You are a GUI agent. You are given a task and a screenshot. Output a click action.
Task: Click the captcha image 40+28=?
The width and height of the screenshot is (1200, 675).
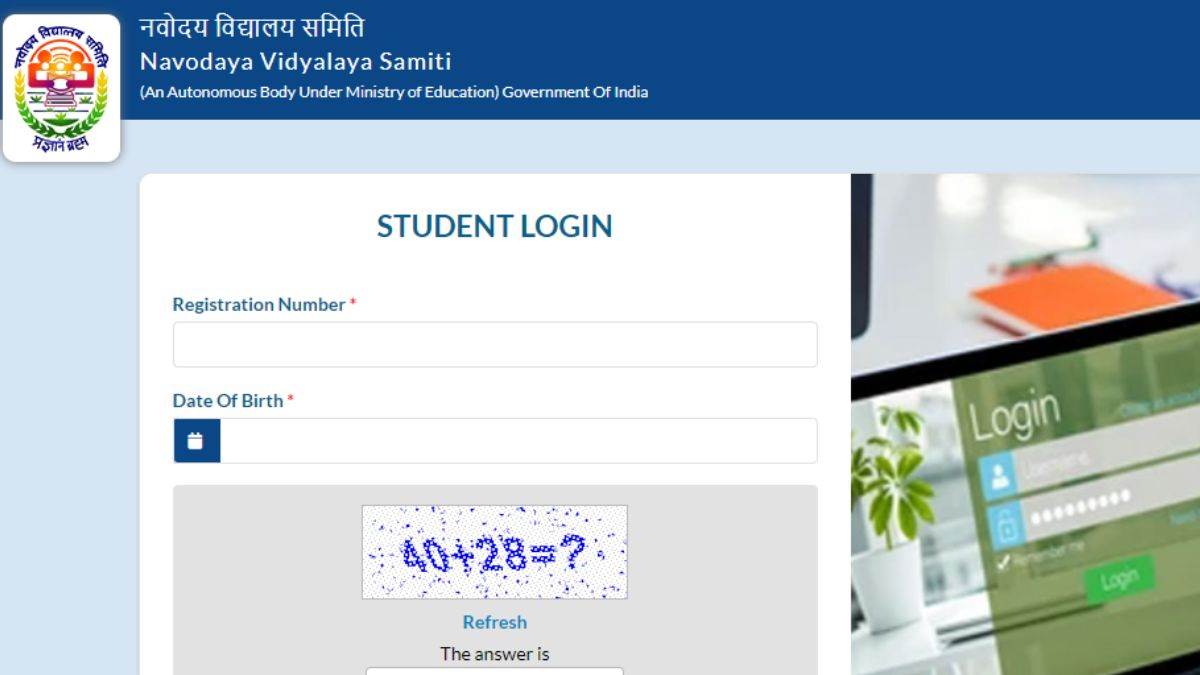coord(494,552)
